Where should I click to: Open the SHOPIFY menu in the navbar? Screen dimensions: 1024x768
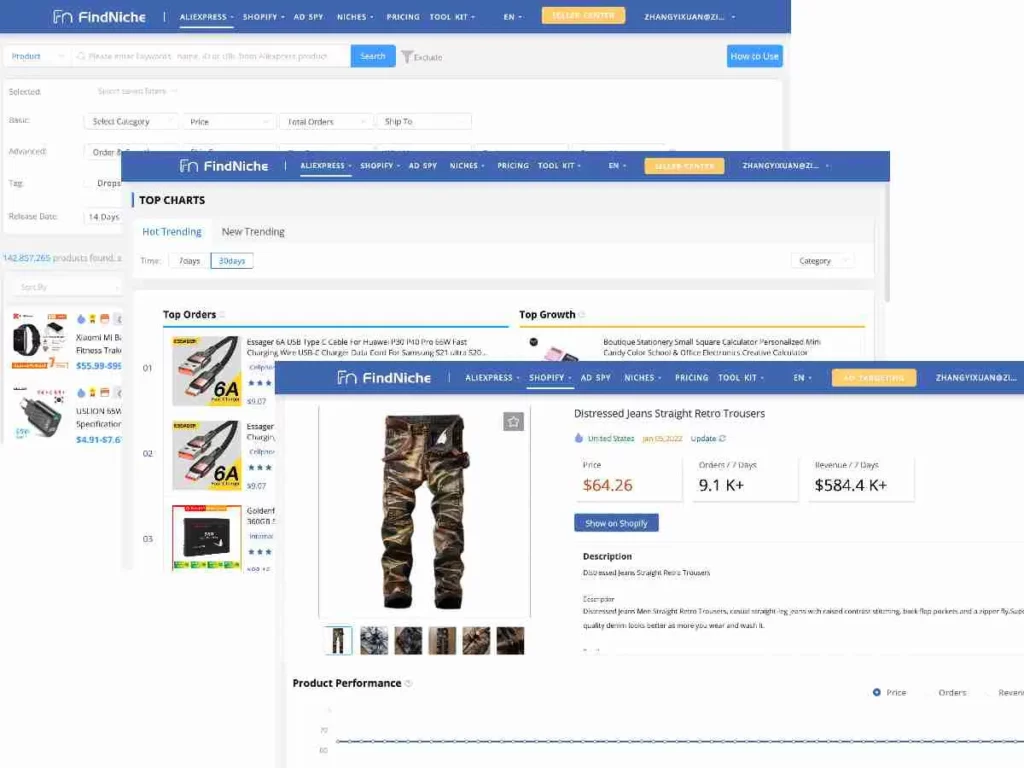(x=548, y=377)
